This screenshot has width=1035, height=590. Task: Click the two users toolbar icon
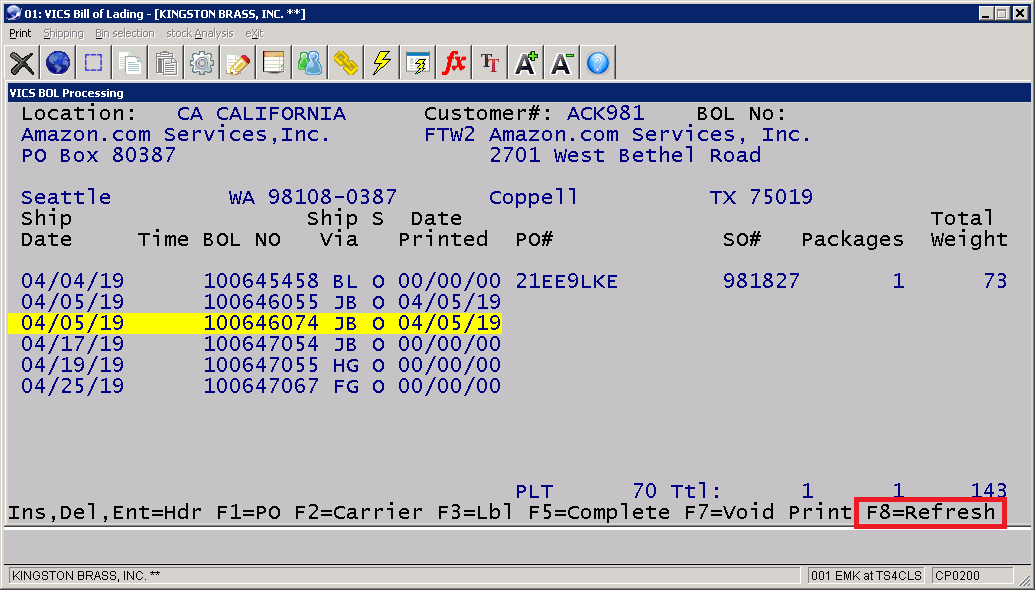[x=310, y=63]
